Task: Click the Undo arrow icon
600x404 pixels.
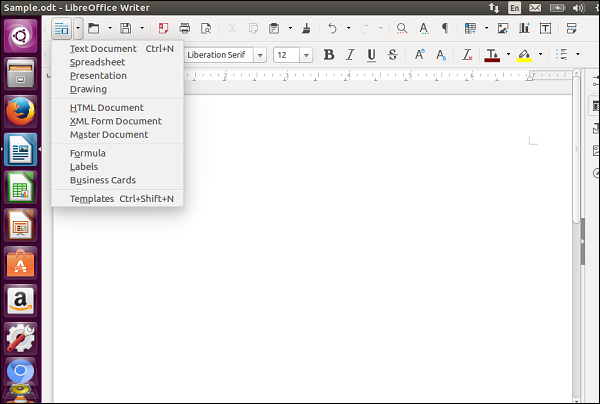Action: click(x=332, y=28)
